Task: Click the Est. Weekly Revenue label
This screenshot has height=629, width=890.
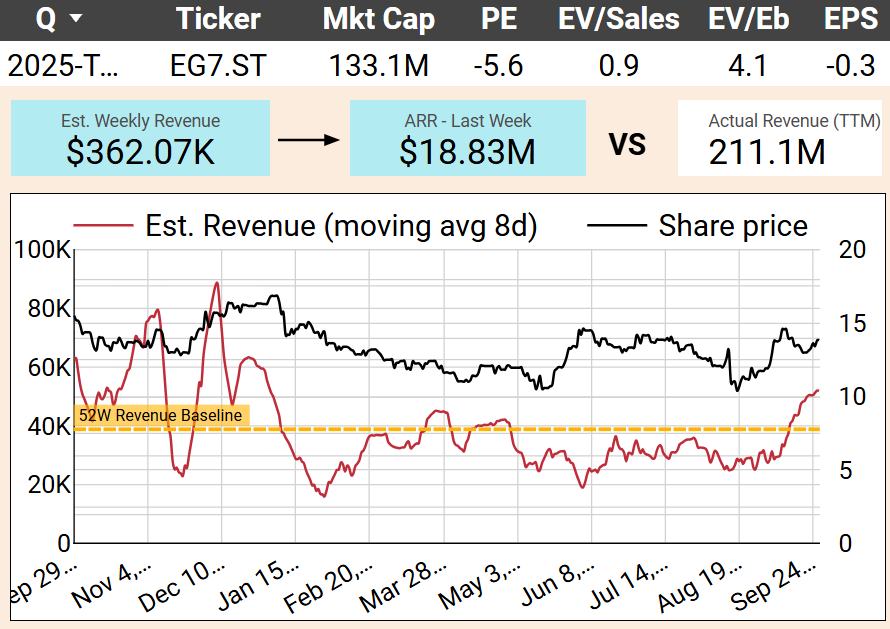Action: click(140, 121)
